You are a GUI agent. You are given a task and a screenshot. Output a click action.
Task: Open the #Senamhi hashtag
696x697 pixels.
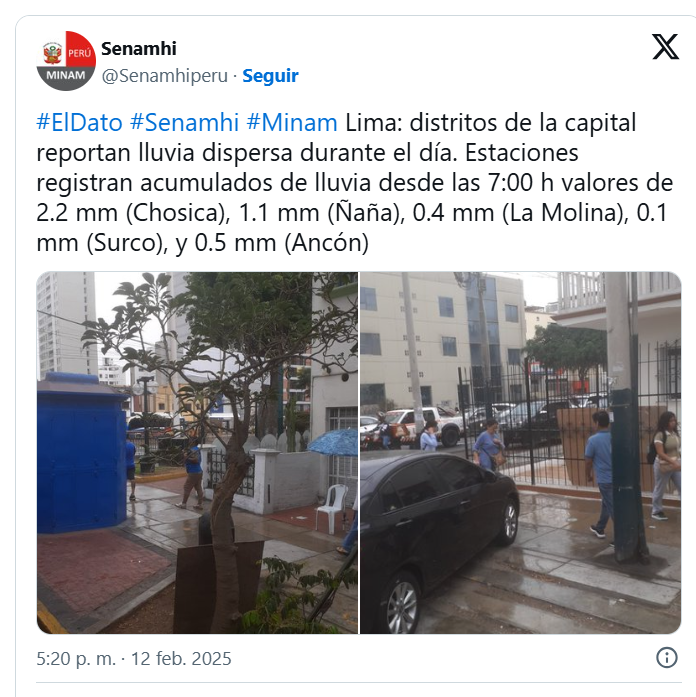point(184,122)
